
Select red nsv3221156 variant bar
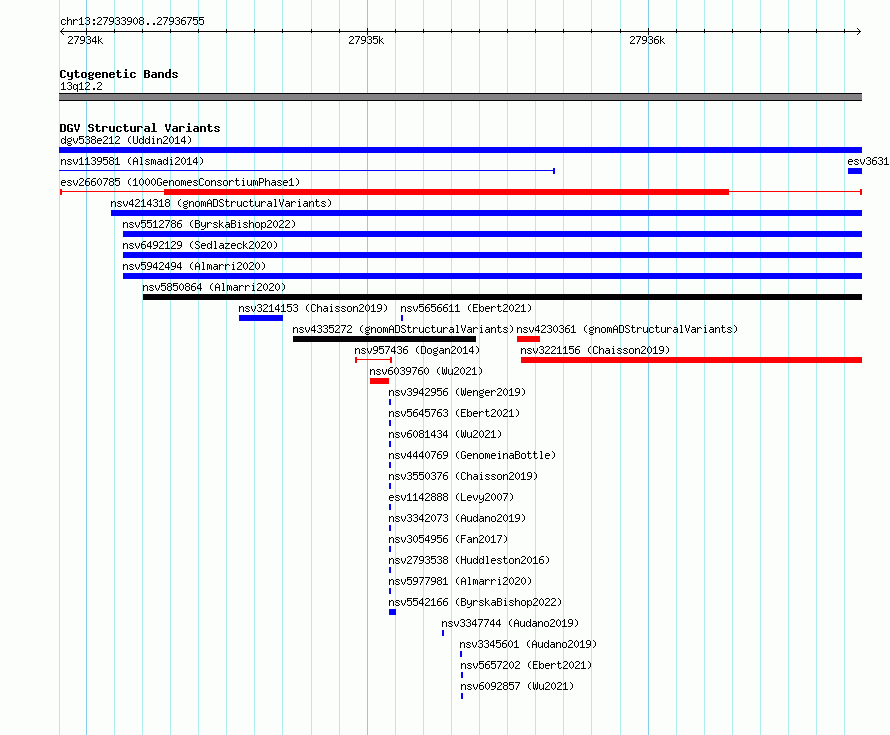691,360
